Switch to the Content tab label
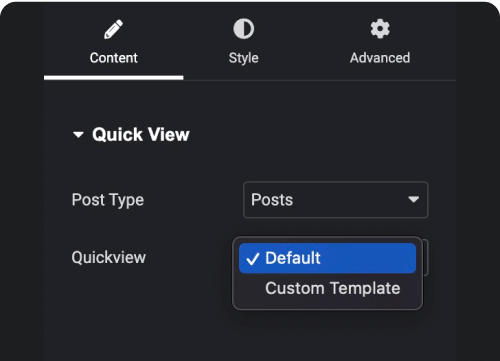The height and width of the screenshot is (361, 500). pyautogui.click(x=113, y=58)
